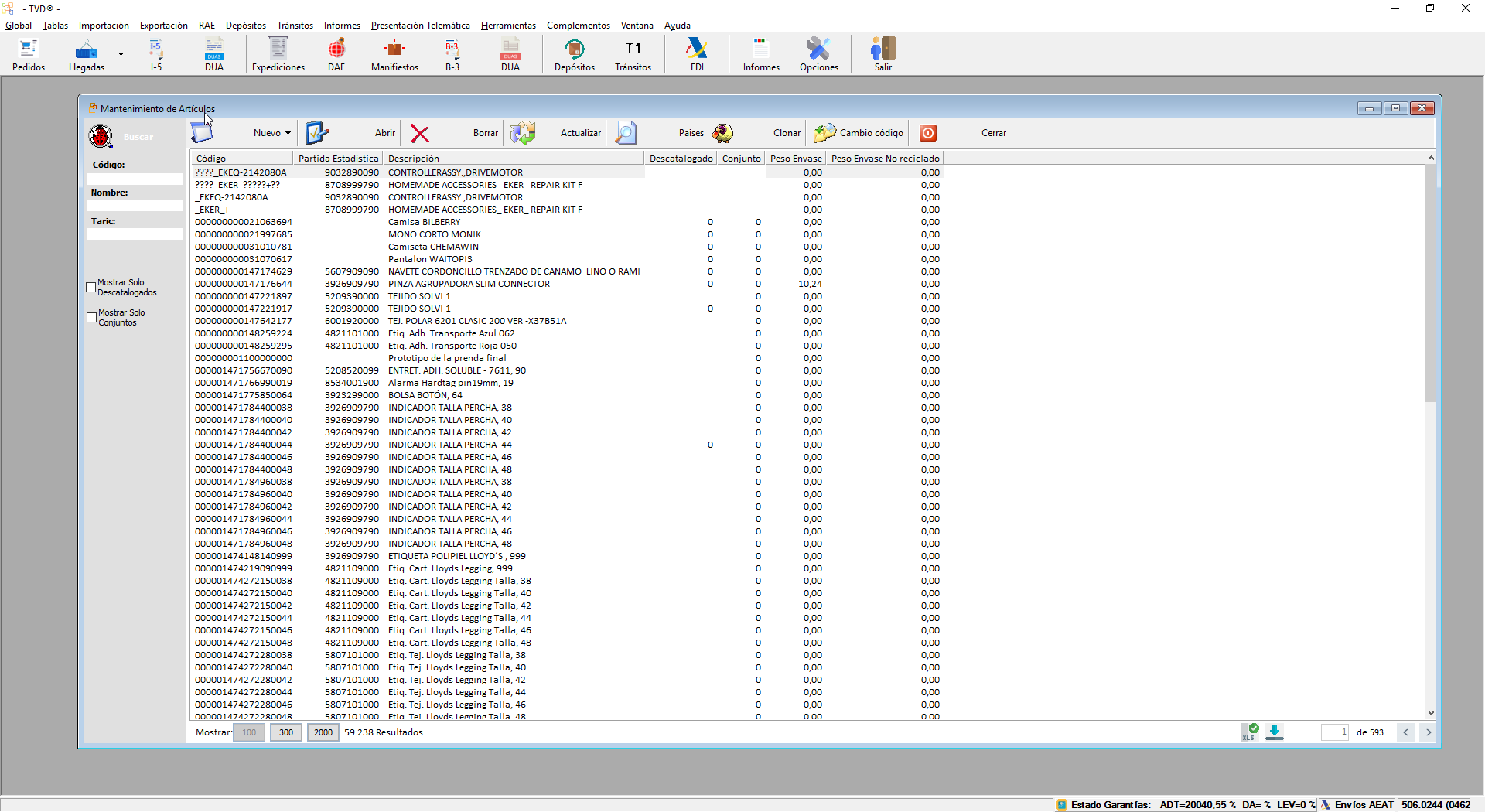The height and width of the screenshot is (812, 1485).
Task: Click the EDI toolbar icon
Action: (x=697, y=54)
